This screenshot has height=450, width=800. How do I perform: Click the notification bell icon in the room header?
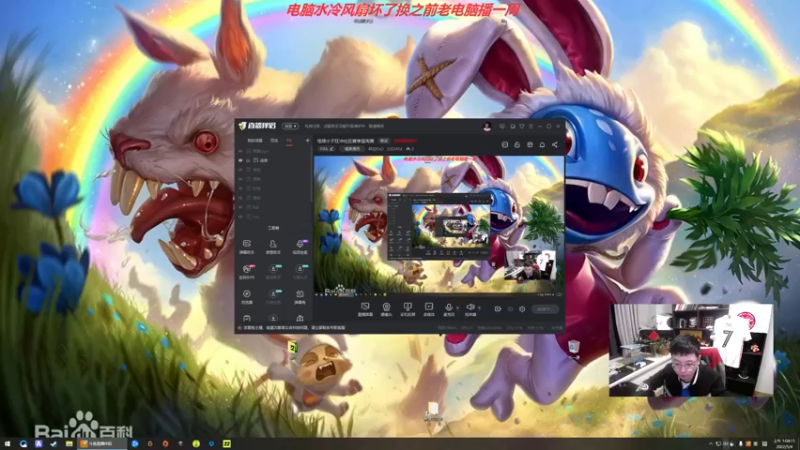[542, 145]
